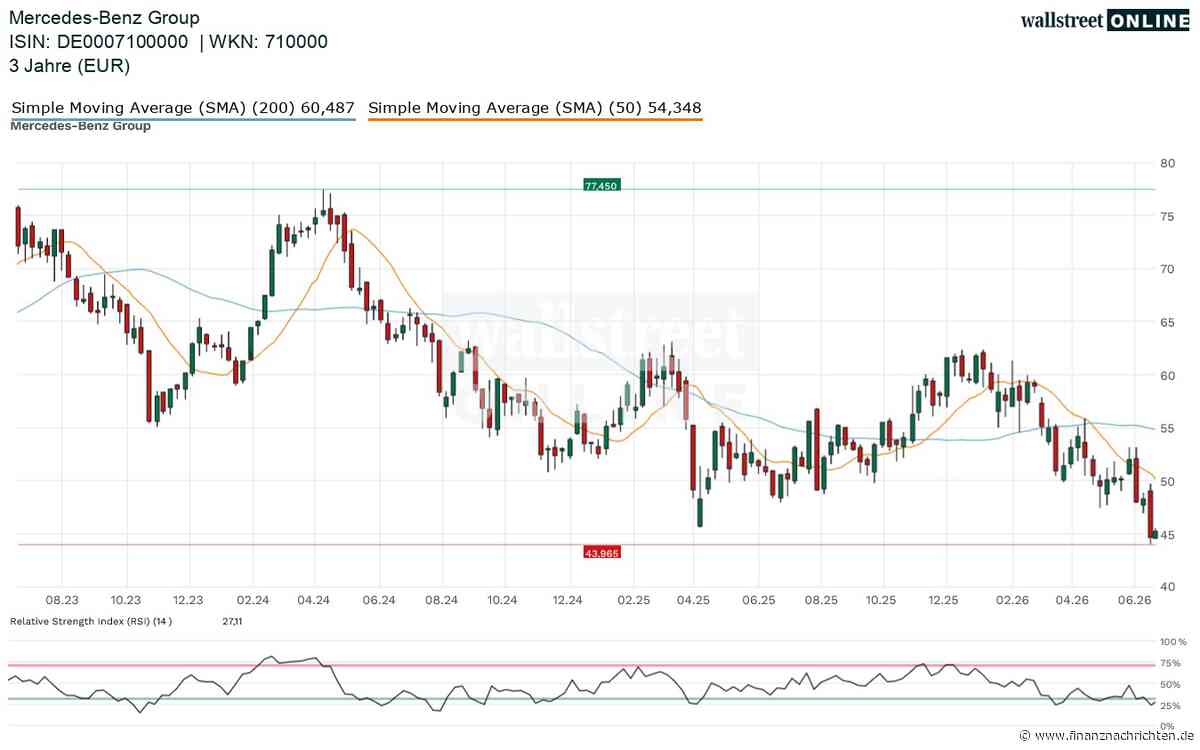
Task: Click the 04.25 date axis label
Action: (x=693, y=600)
